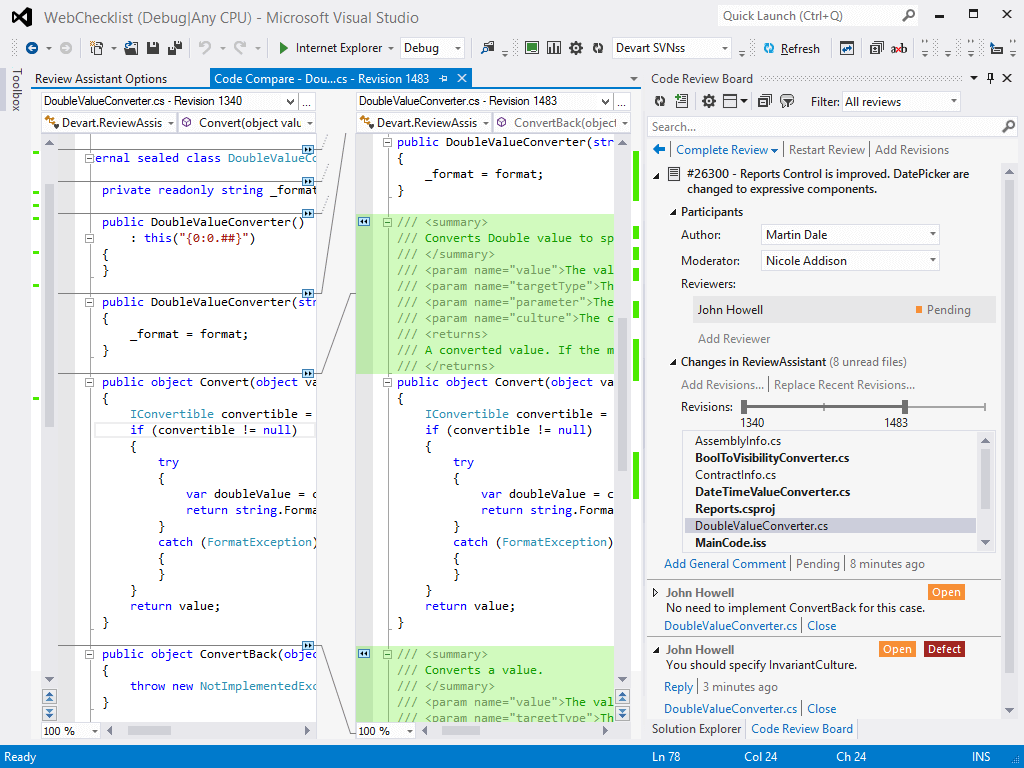Switch to Review Assistant Options tab
Screen dimensions: 1024x768
pos(101,78)
